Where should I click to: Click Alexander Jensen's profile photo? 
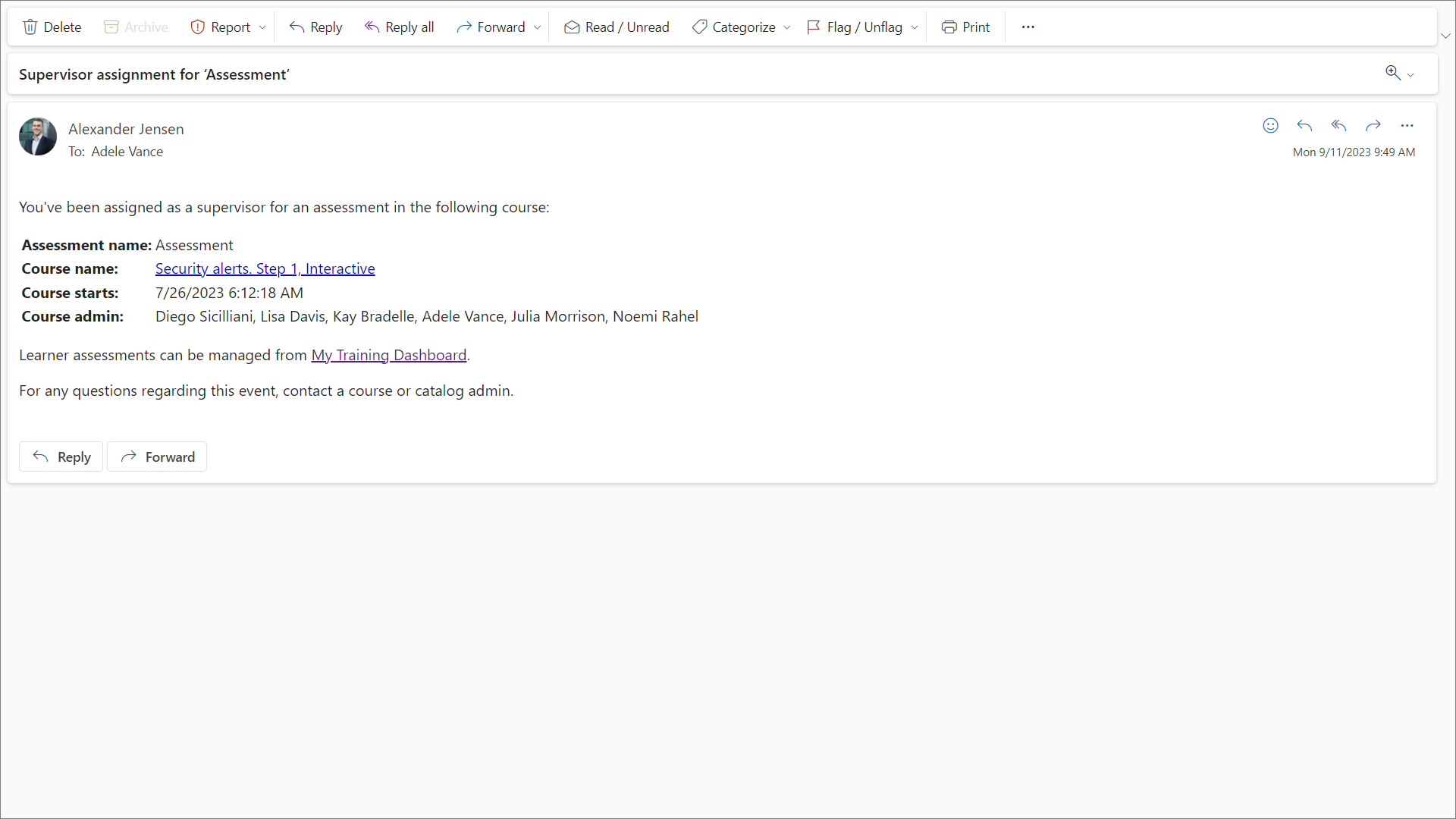pos(38,136)
